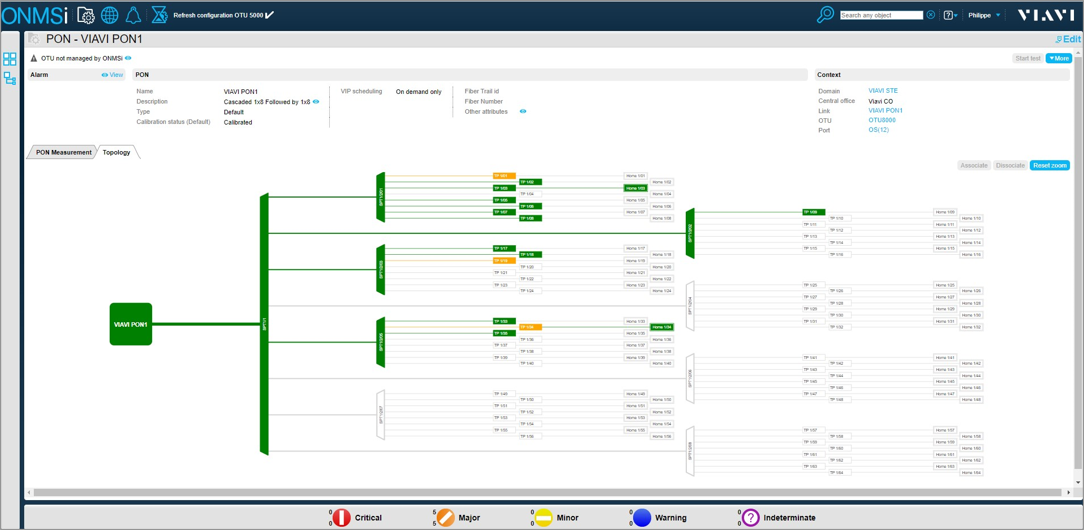Click the PON page folder-gear title icon
Screen dimensions: 1084x530
[x=35, y=39]
